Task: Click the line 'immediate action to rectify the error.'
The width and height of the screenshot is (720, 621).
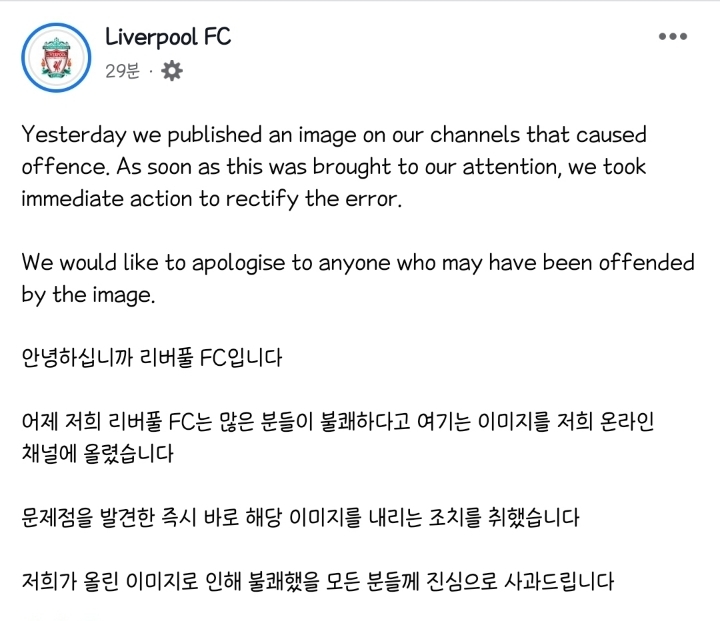Action: point(212,199)
